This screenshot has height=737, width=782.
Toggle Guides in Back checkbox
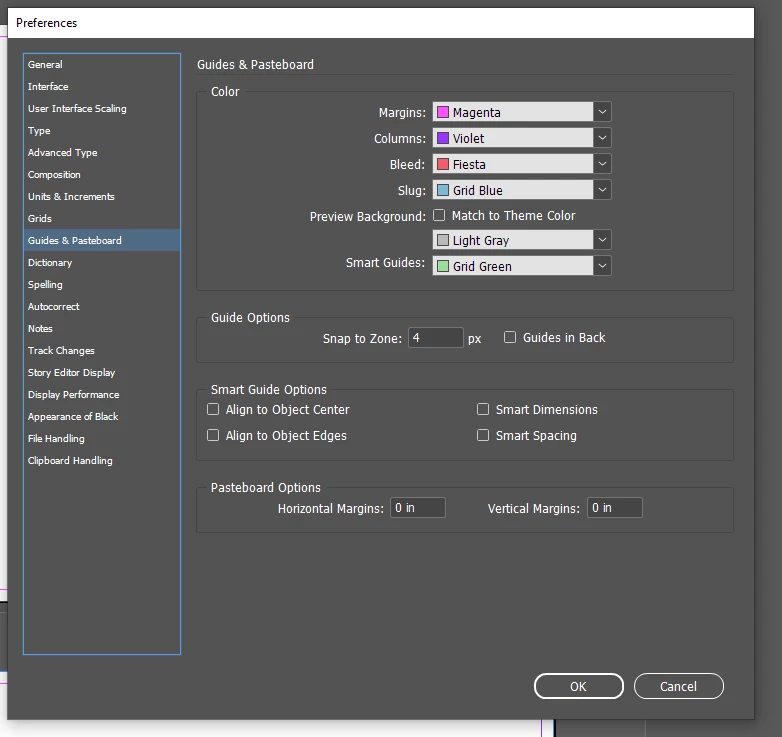click(x=510, y=338)
